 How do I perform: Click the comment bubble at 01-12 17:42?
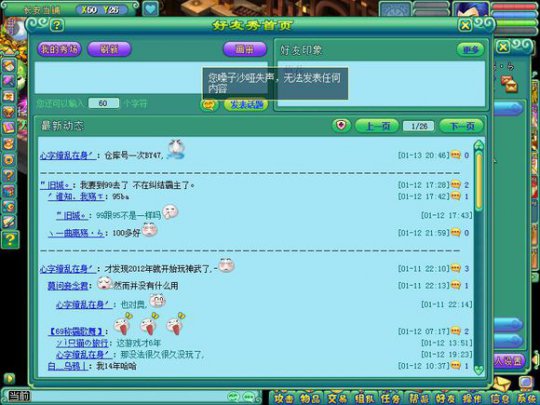click(455, 196)
